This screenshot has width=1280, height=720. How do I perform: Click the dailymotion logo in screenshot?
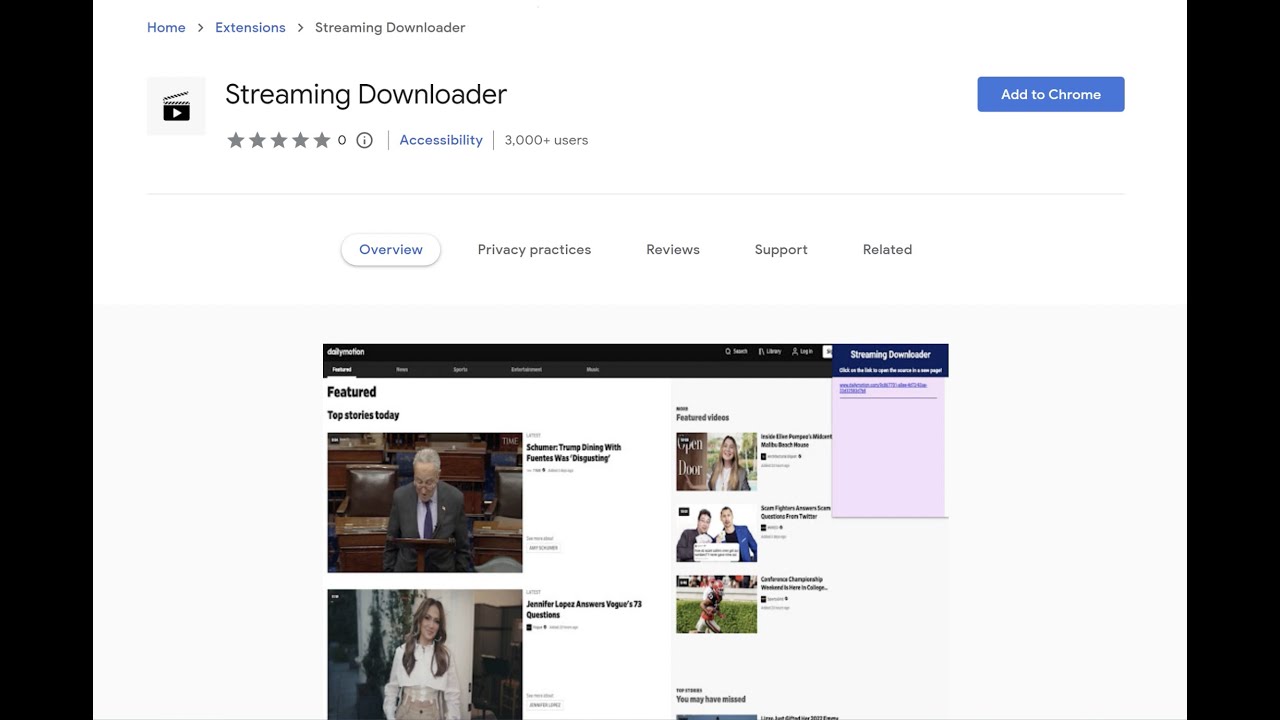point(346,352)
